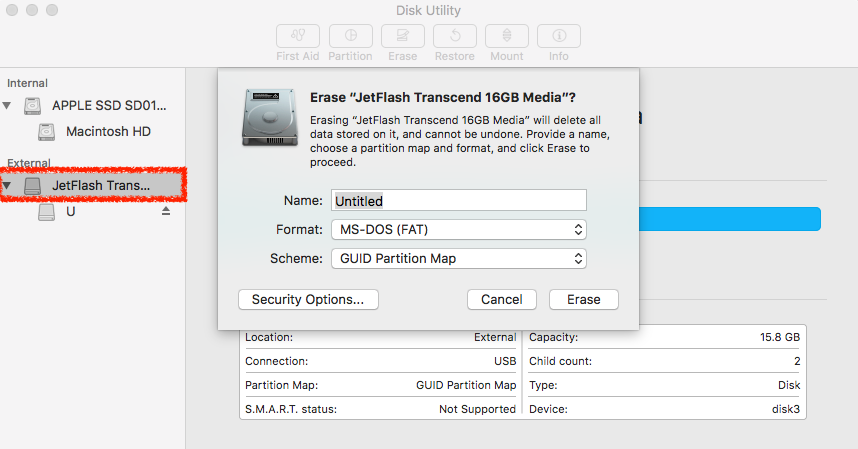The width and height of the screenshot is (858, 449).
Task: Cancel the erase dialog
Action: point(502,300)
